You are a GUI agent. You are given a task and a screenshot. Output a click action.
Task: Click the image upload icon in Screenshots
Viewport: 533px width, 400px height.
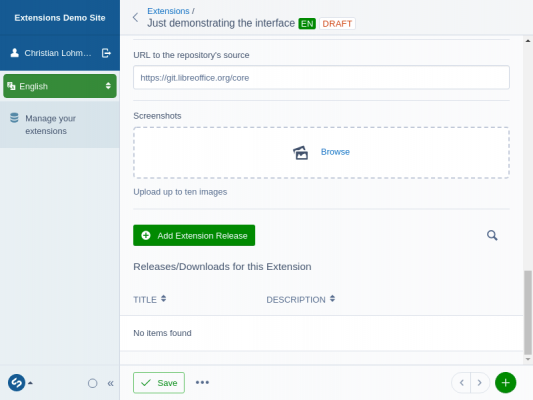(300, 153)
